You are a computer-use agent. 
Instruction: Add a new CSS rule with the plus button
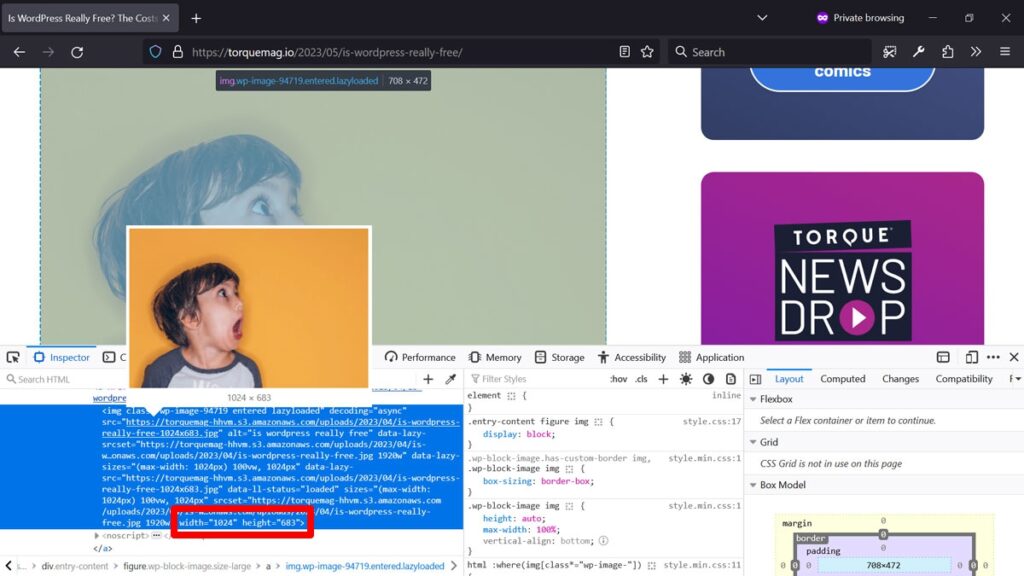click(x=663, y=379)
